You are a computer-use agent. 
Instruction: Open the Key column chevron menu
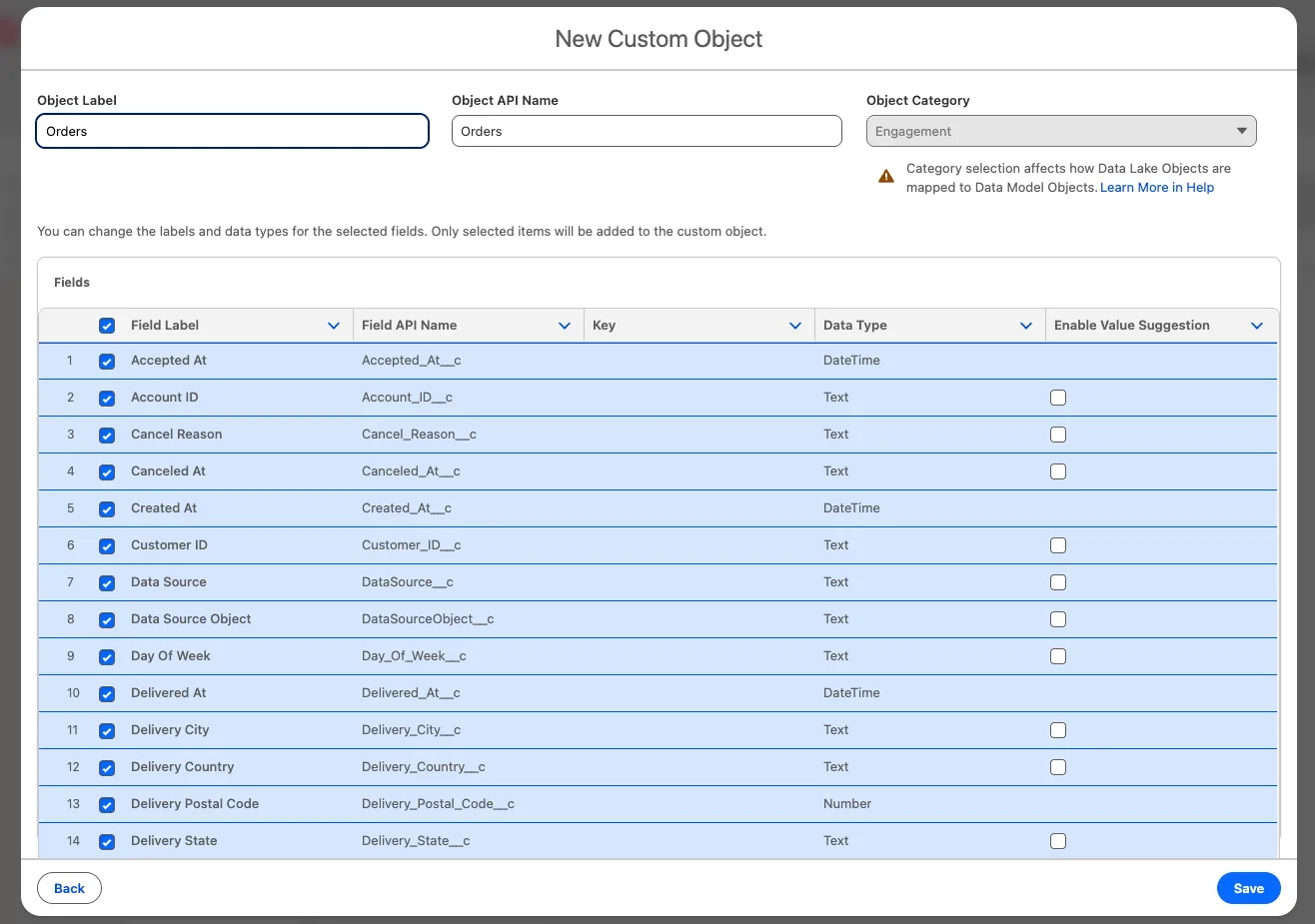(795, 326)
